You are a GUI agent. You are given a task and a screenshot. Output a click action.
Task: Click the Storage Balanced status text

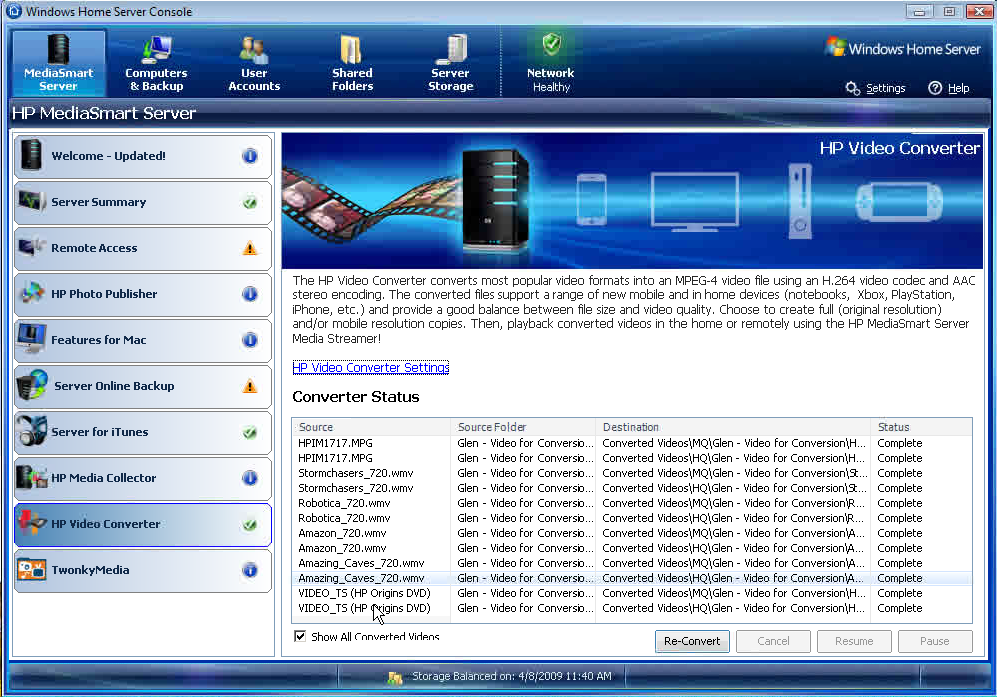pyautogui.click(x=512, y=676)
